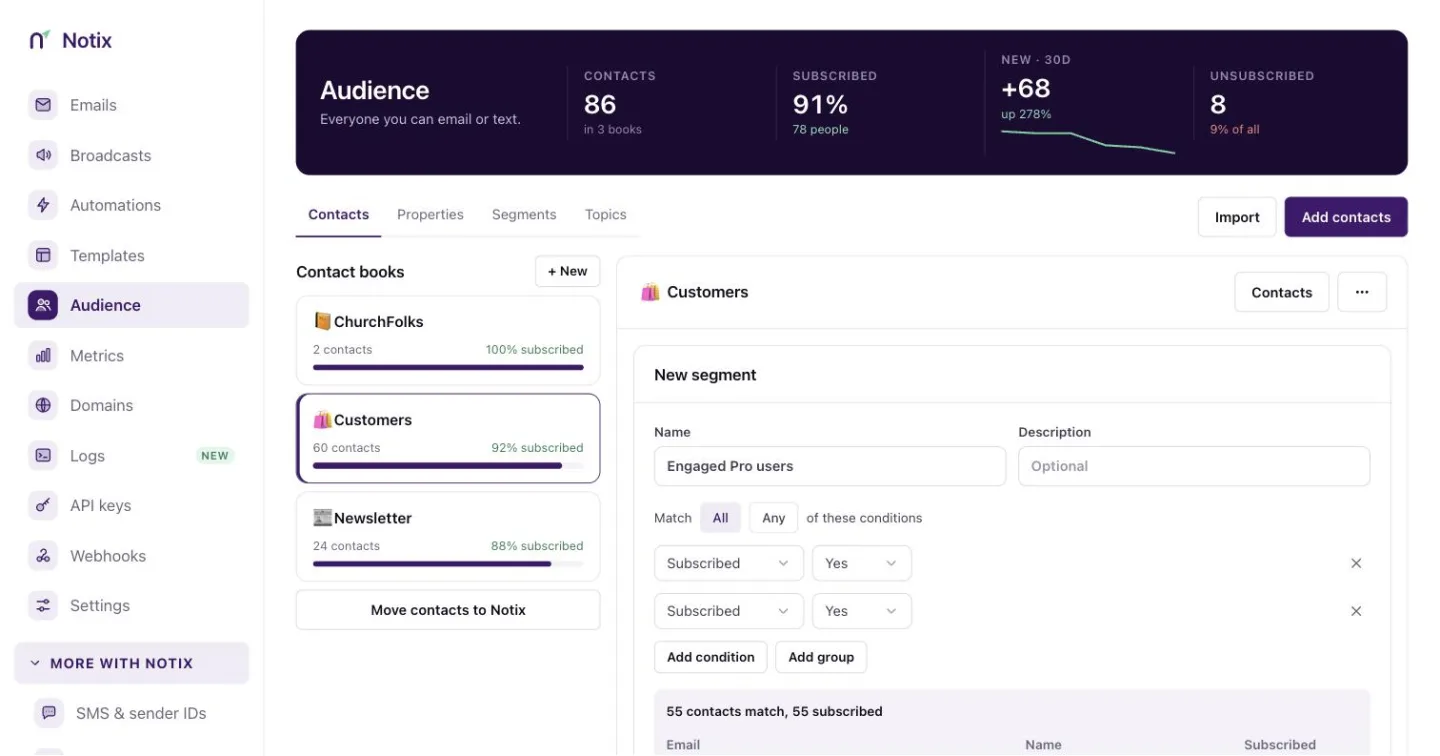1440x756 pixels.
Task: Click the SMS & sender IDs chat icon
Action: (49, 713)
